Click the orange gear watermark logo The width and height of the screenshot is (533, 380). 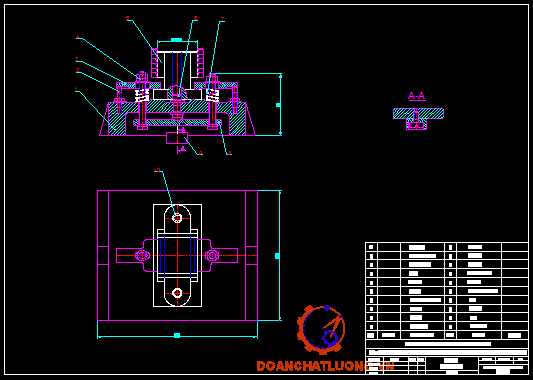(x=321, y=330)
